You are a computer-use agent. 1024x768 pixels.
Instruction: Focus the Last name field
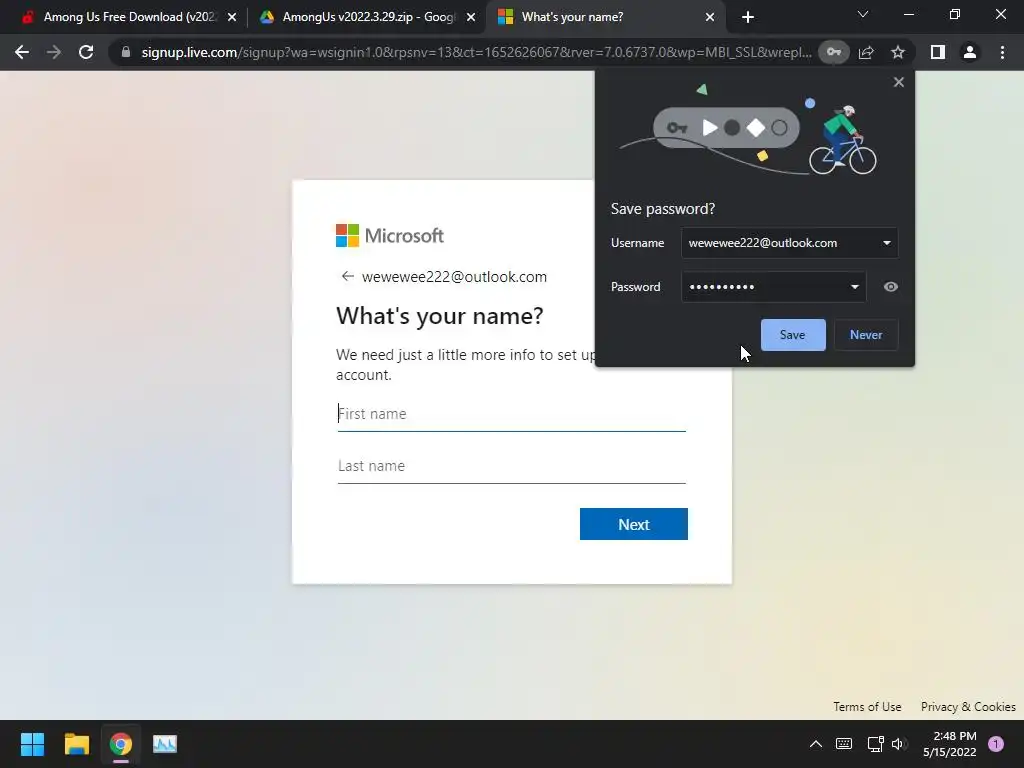(511, 466)
